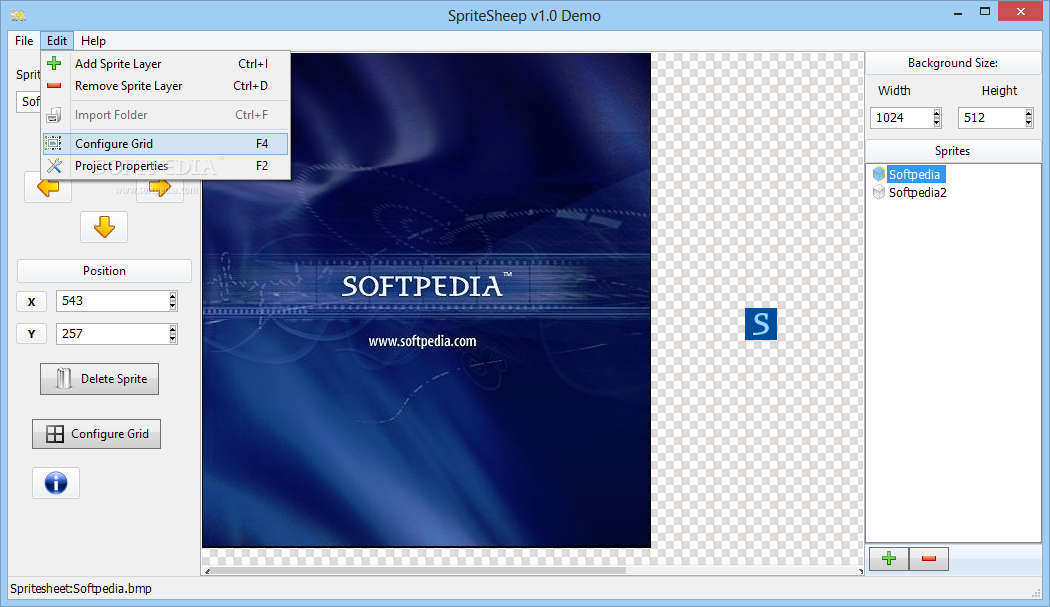Image resolution: width=1050 pixels, height=607 pixels.
Task: Open the Help menu
Action: point(93,41)
